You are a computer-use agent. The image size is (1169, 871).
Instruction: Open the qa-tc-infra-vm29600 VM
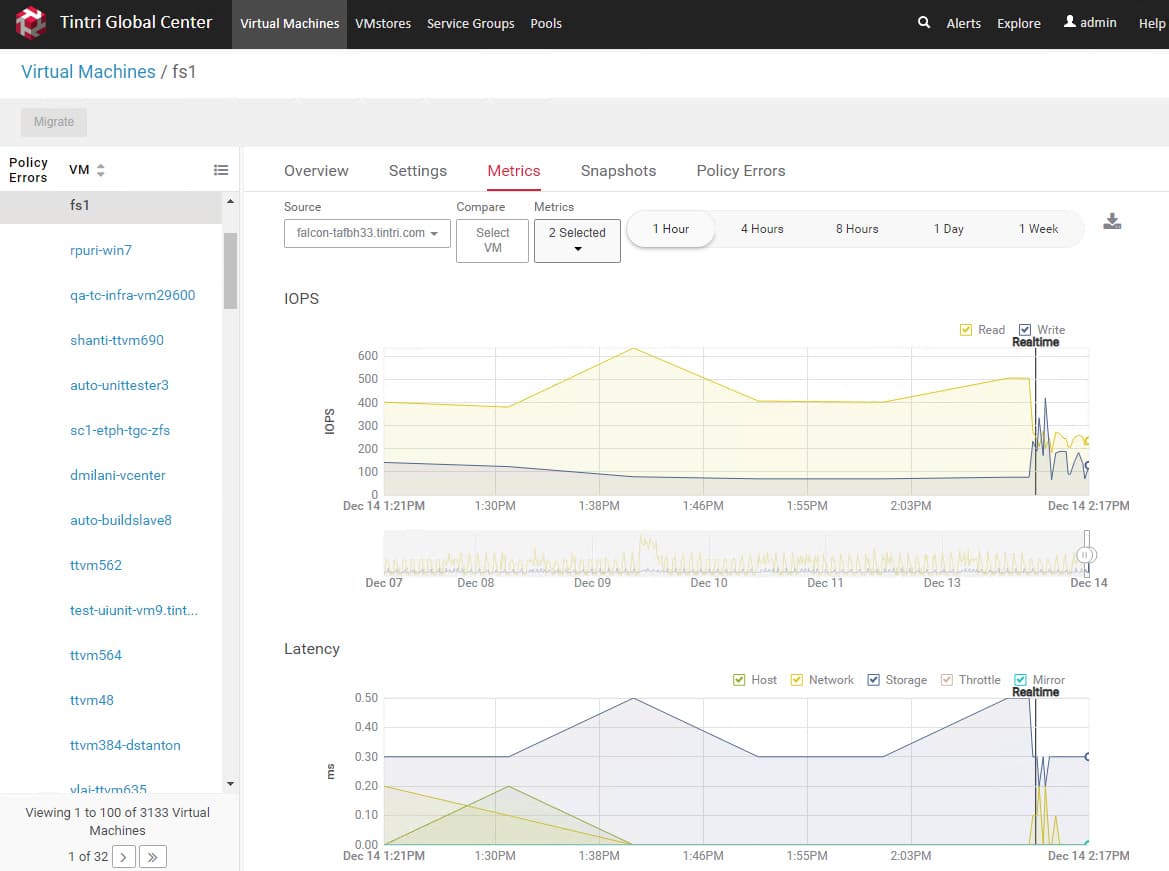[x=133, y=295]
